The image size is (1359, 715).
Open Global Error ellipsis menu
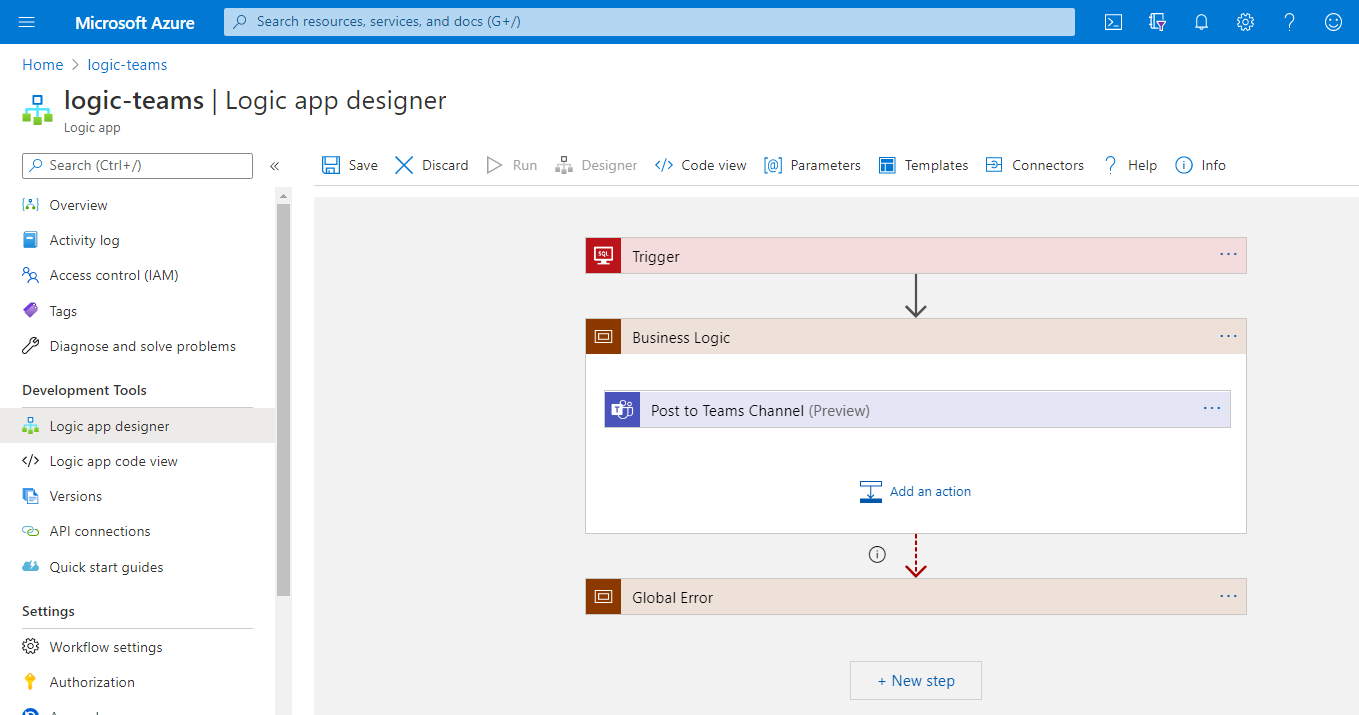[1228, 597]
